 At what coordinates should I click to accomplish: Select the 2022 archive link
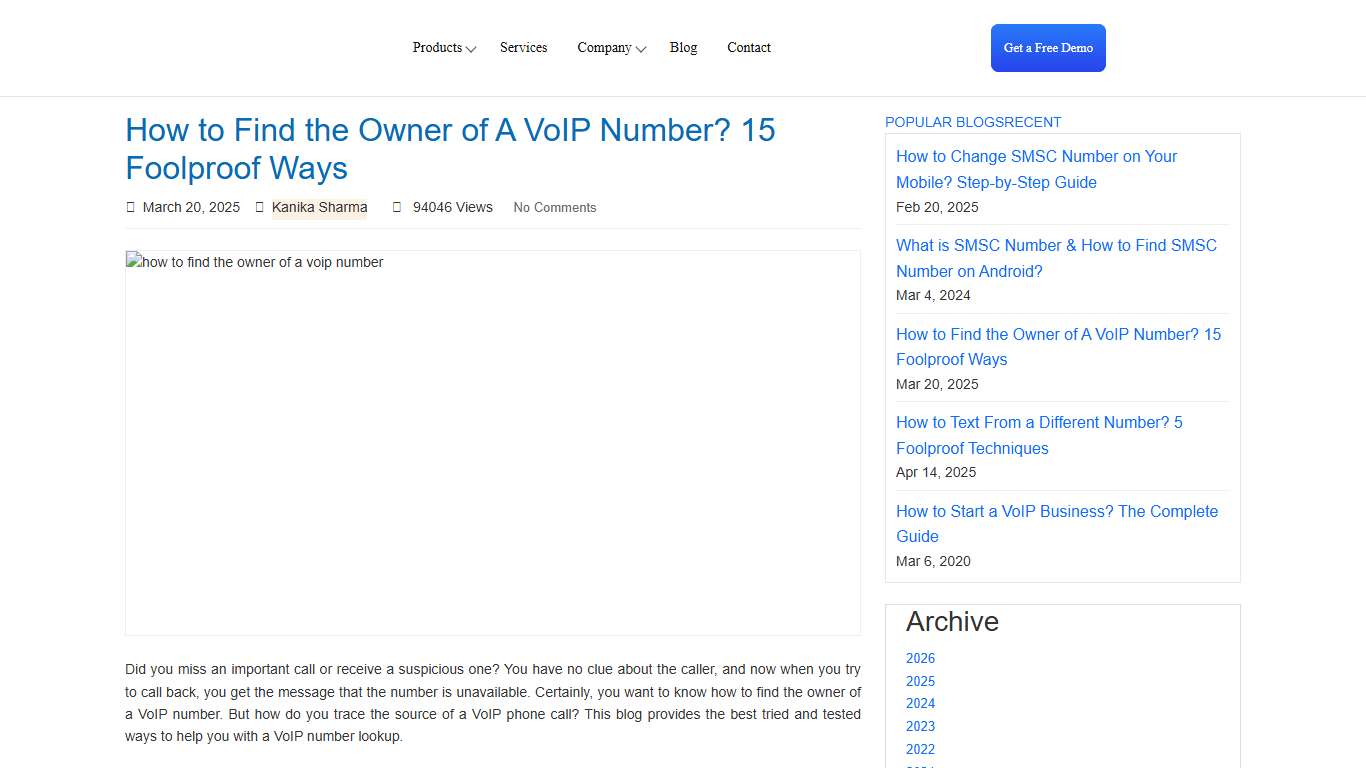920,749
